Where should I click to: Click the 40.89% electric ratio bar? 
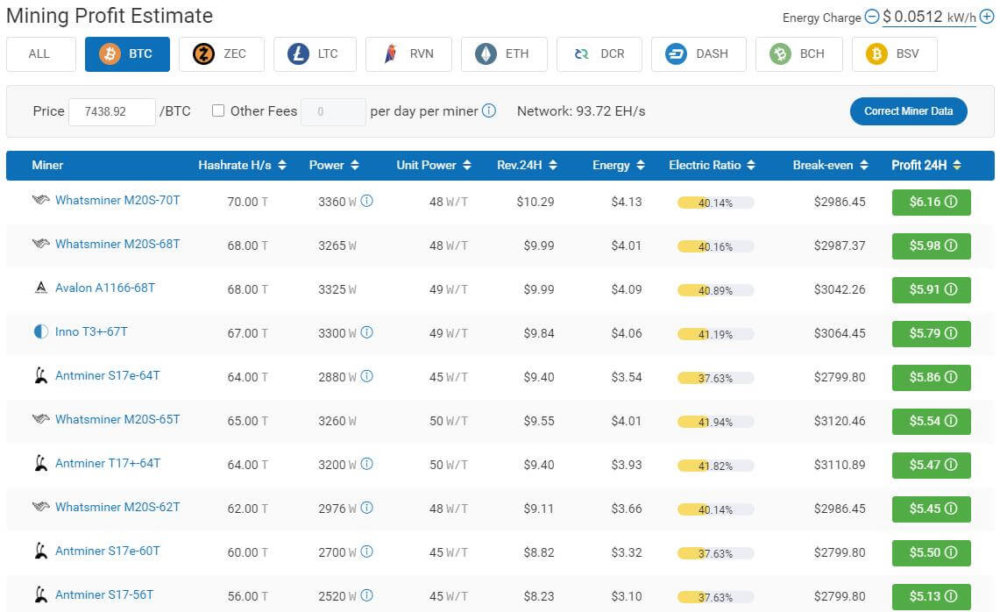click(x=716, y=291)
